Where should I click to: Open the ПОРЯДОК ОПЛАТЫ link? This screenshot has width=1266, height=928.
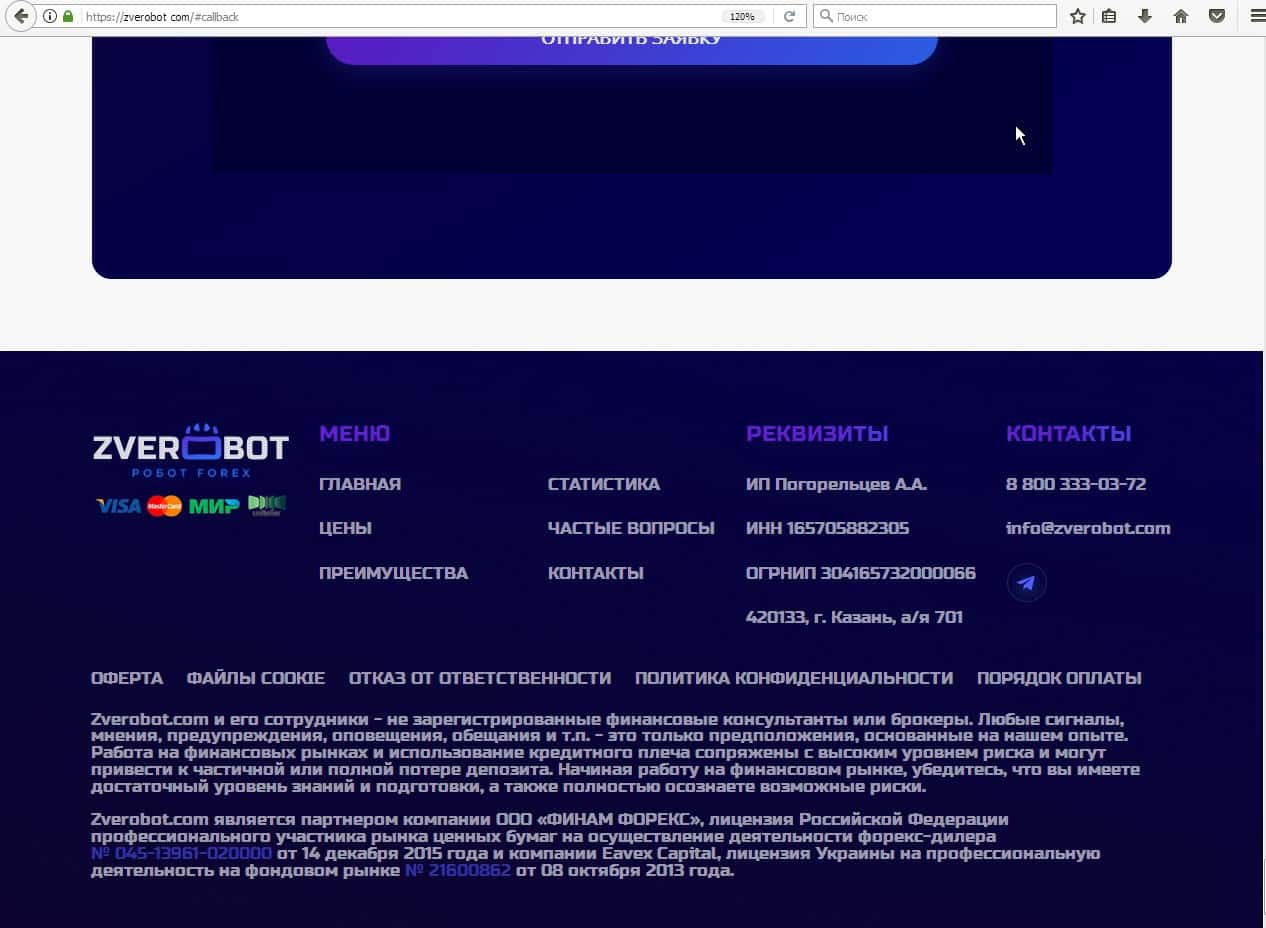(1059, 678)
